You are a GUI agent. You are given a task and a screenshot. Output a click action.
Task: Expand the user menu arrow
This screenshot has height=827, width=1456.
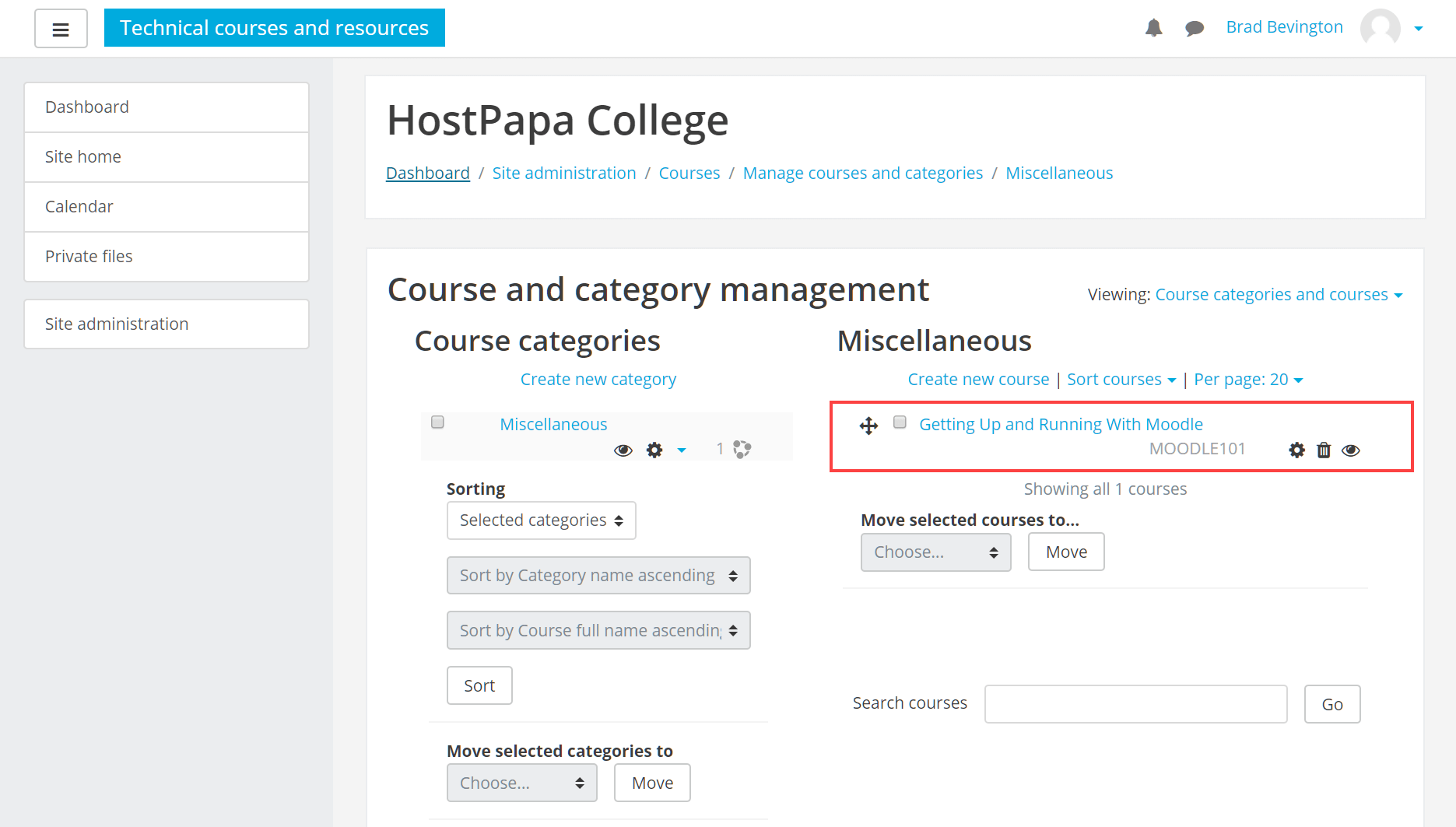(x=1419, y=29)
